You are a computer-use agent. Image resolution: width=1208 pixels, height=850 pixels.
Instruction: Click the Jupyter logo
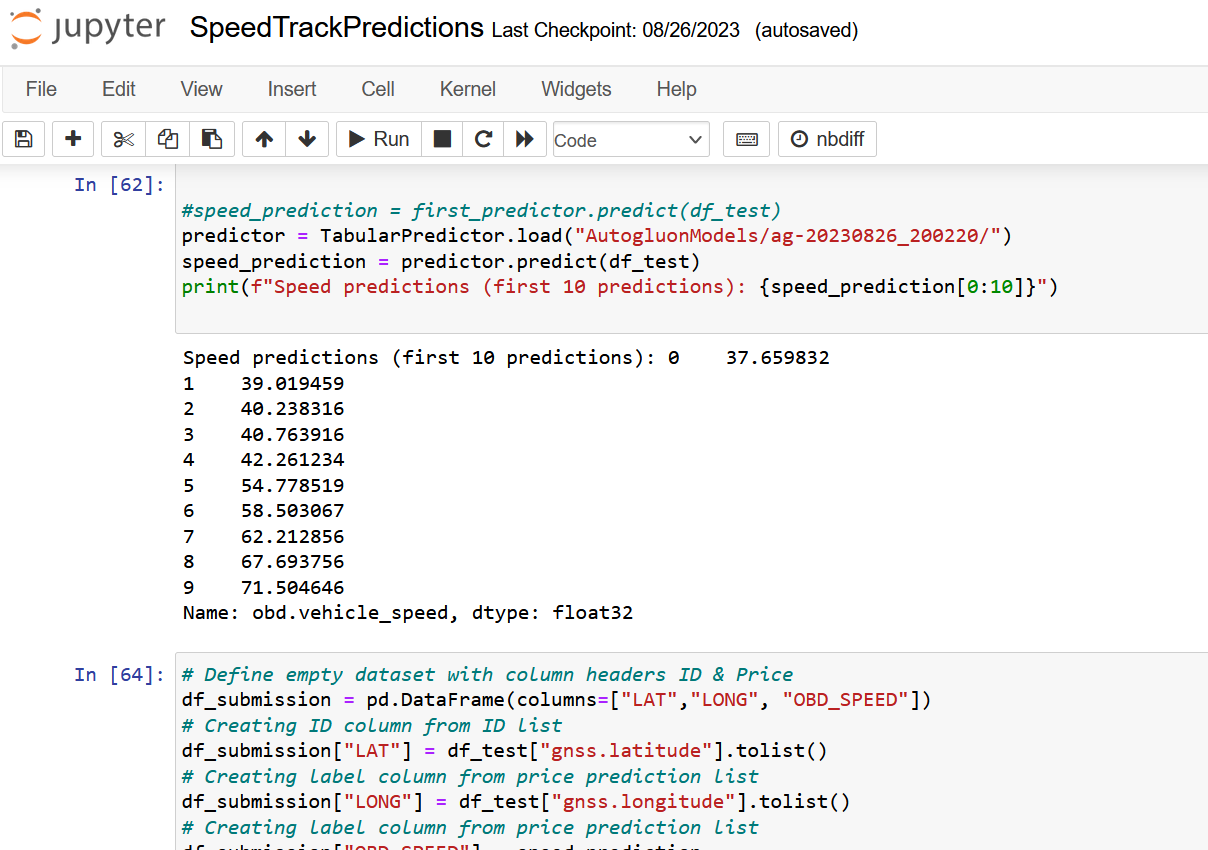tap(87, 28)
